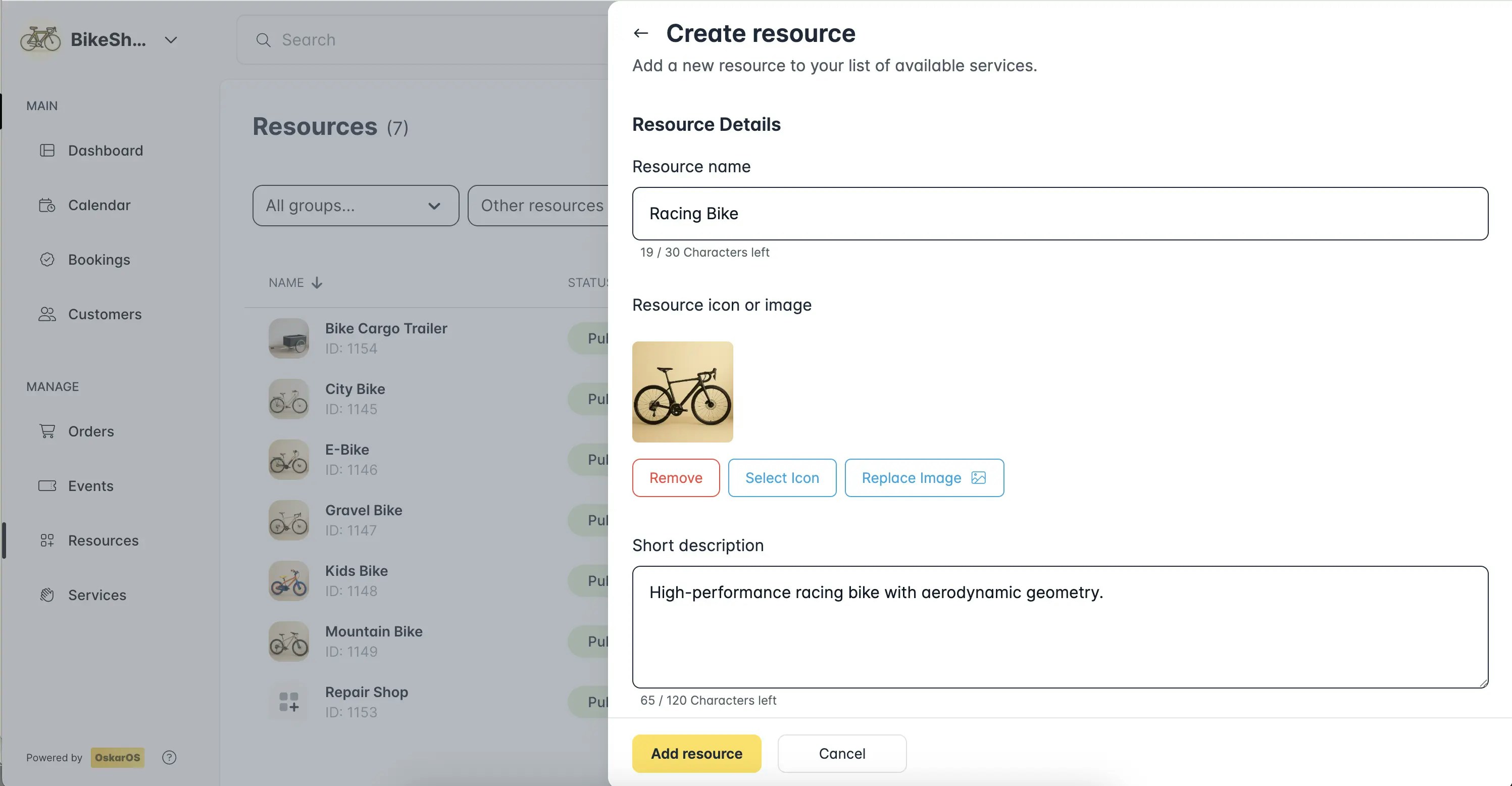
Task: Click the Remove image button
Action: point(676,478)
